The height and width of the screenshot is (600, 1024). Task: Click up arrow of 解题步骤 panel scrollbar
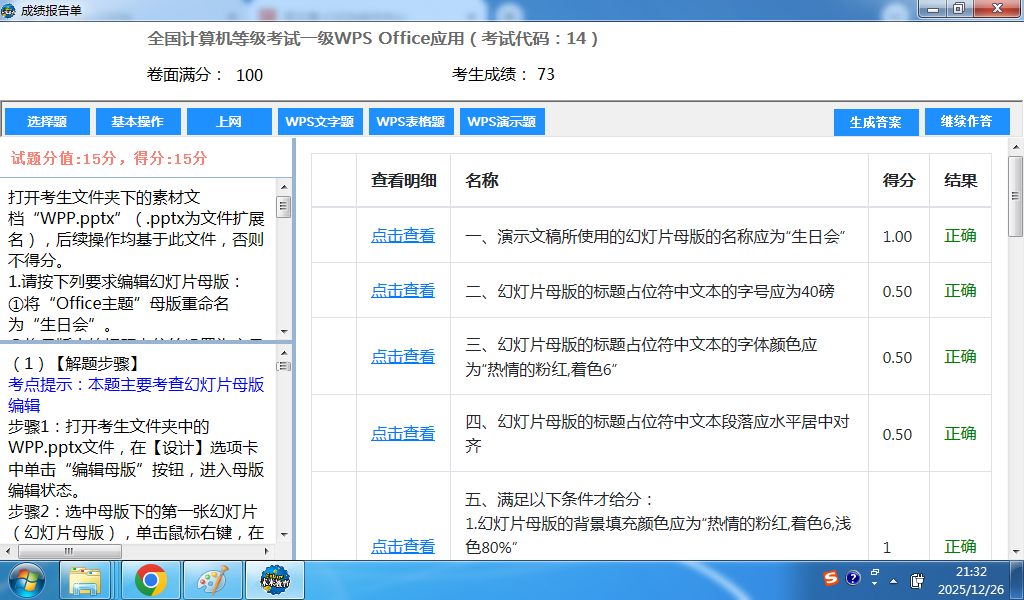tap(283, 351)
